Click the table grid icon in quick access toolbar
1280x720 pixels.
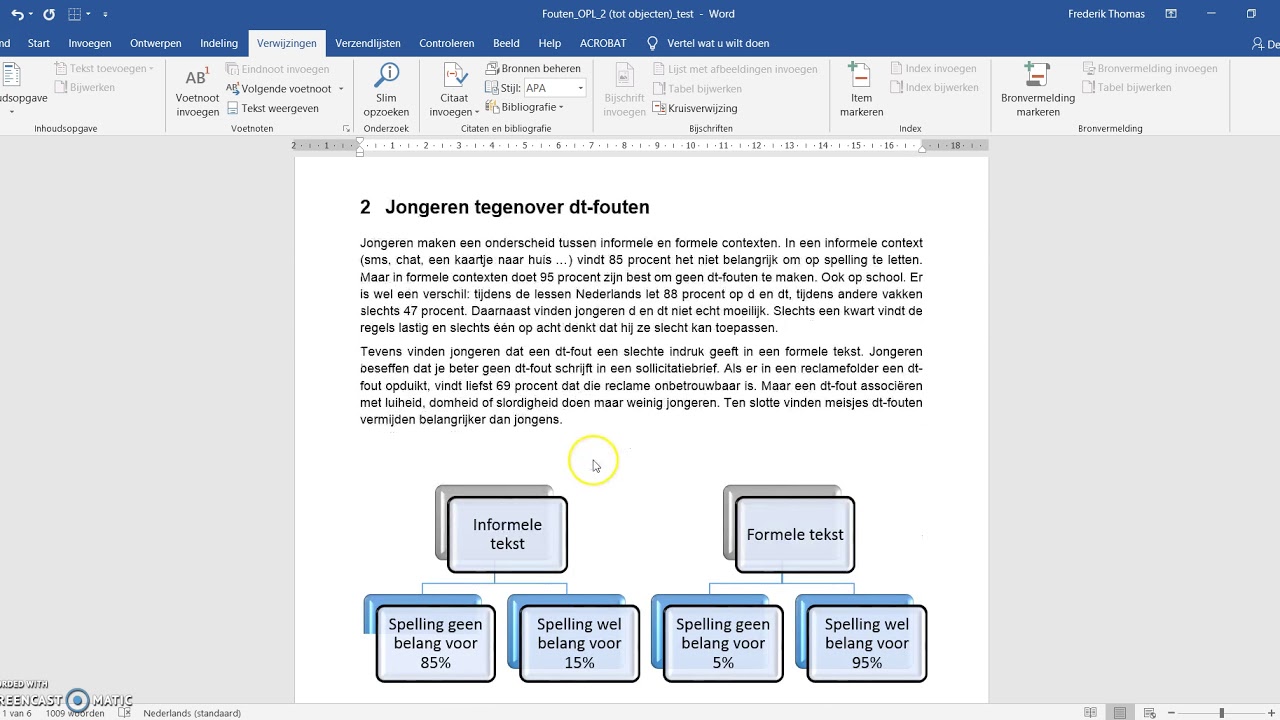point(75,14)
